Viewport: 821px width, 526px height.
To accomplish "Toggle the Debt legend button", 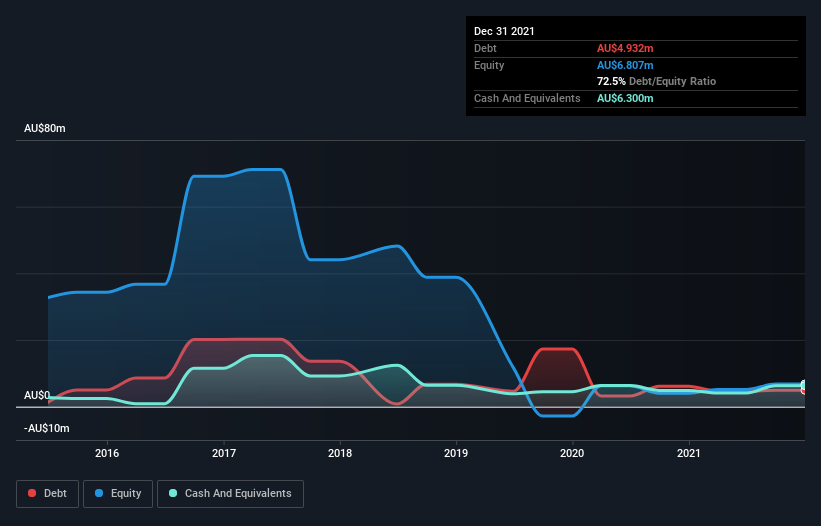I will pos(48,494).
